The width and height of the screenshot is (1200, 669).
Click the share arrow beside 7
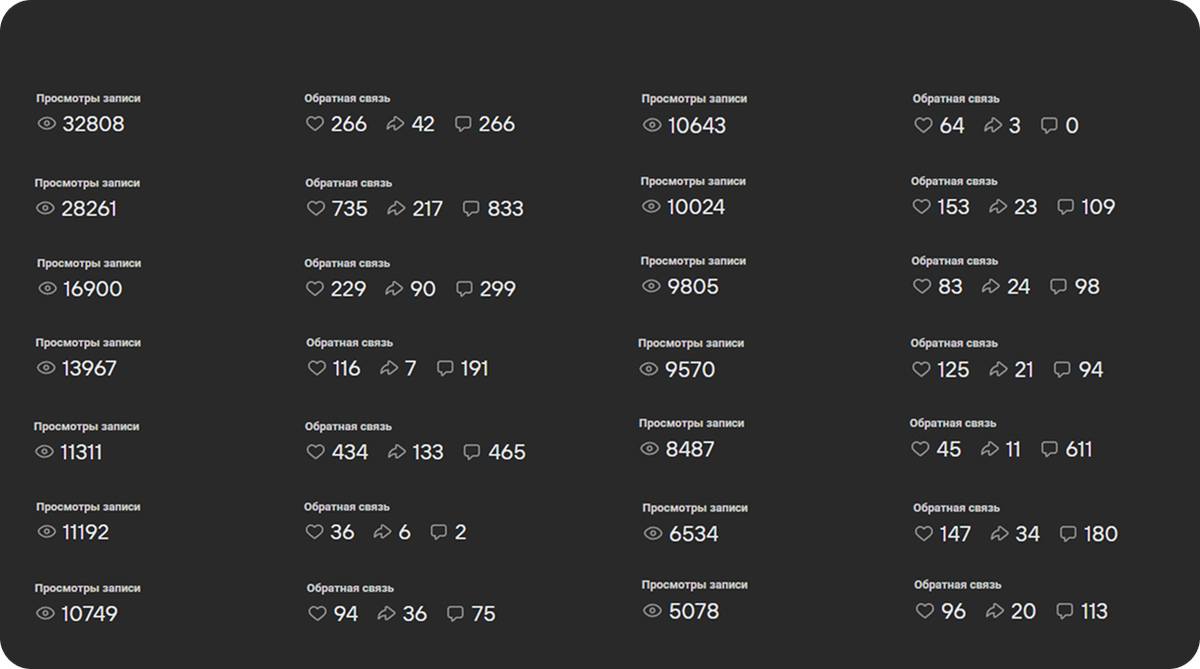(x=389, y=368)
